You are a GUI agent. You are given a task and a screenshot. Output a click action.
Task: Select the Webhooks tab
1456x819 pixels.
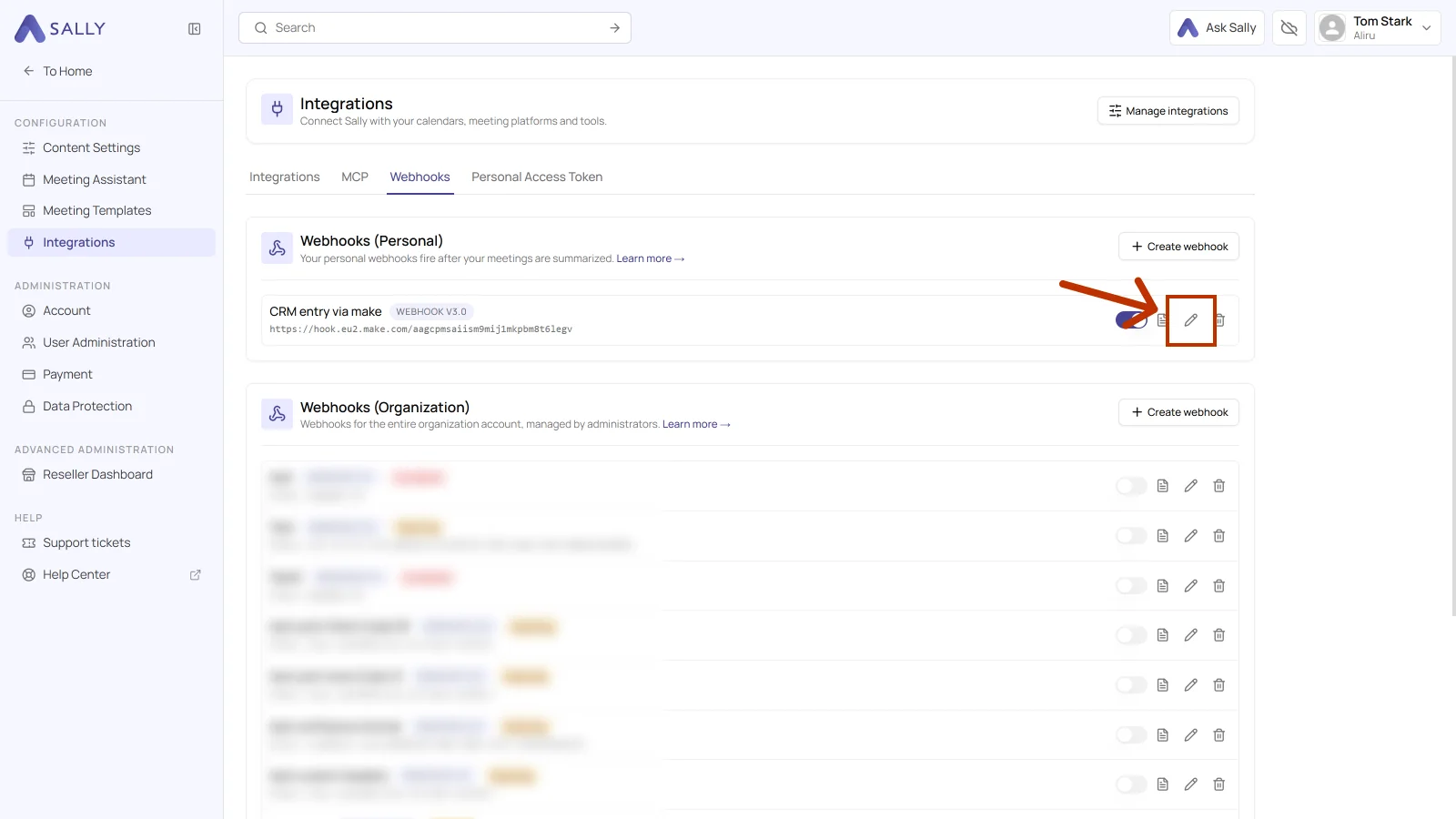click(x=420, y=177)
